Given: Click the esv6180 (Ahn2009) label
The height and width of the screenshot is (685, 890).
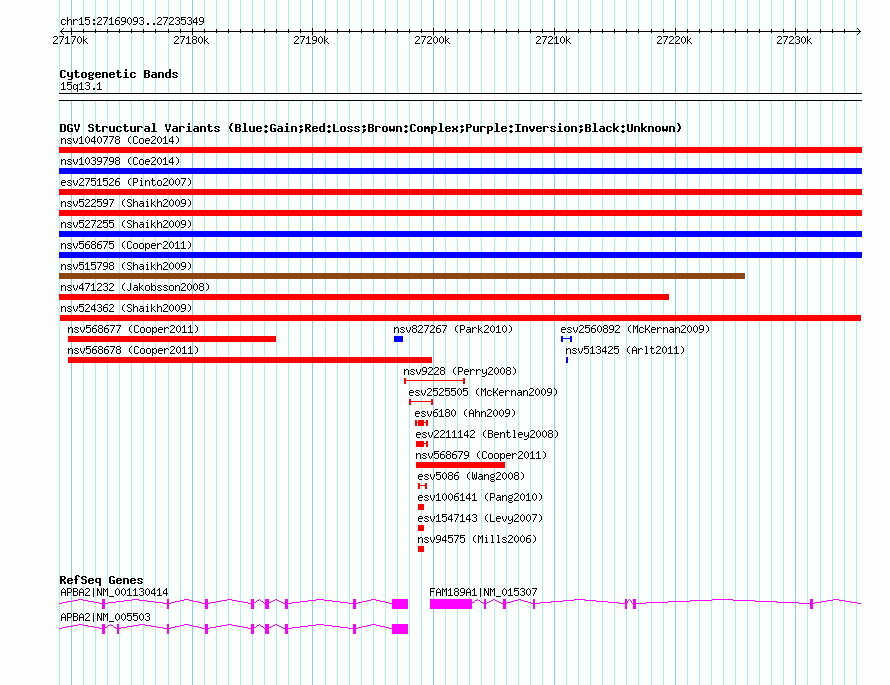Looking at the screenshot, I should pyautogui.click(x=465, y=413).
